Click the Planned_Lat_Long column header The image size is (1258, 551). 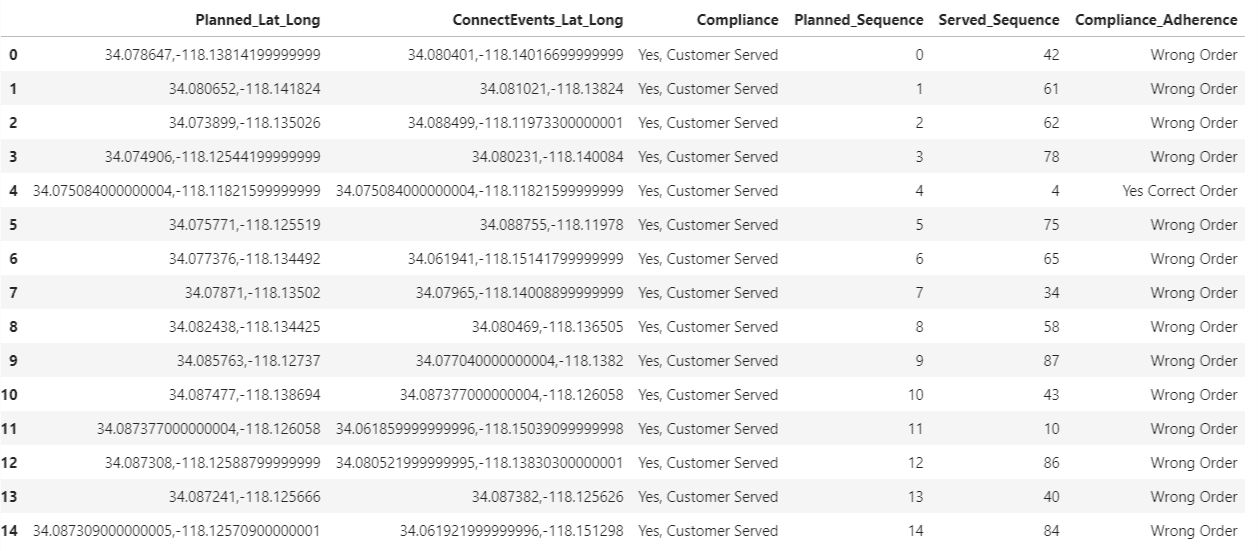click(x=258, y=20)
